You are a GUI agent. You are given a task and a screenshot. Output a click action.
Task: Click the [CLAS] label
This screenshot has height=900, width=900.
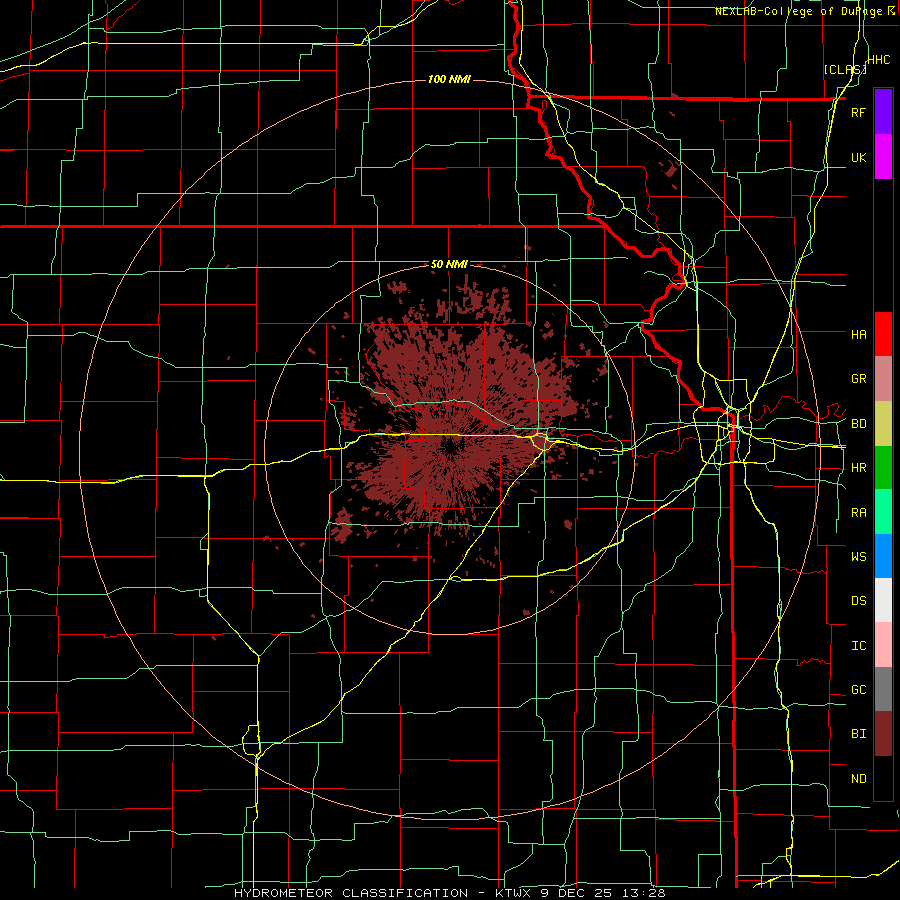pyautogui.click(x=845, y=69)
